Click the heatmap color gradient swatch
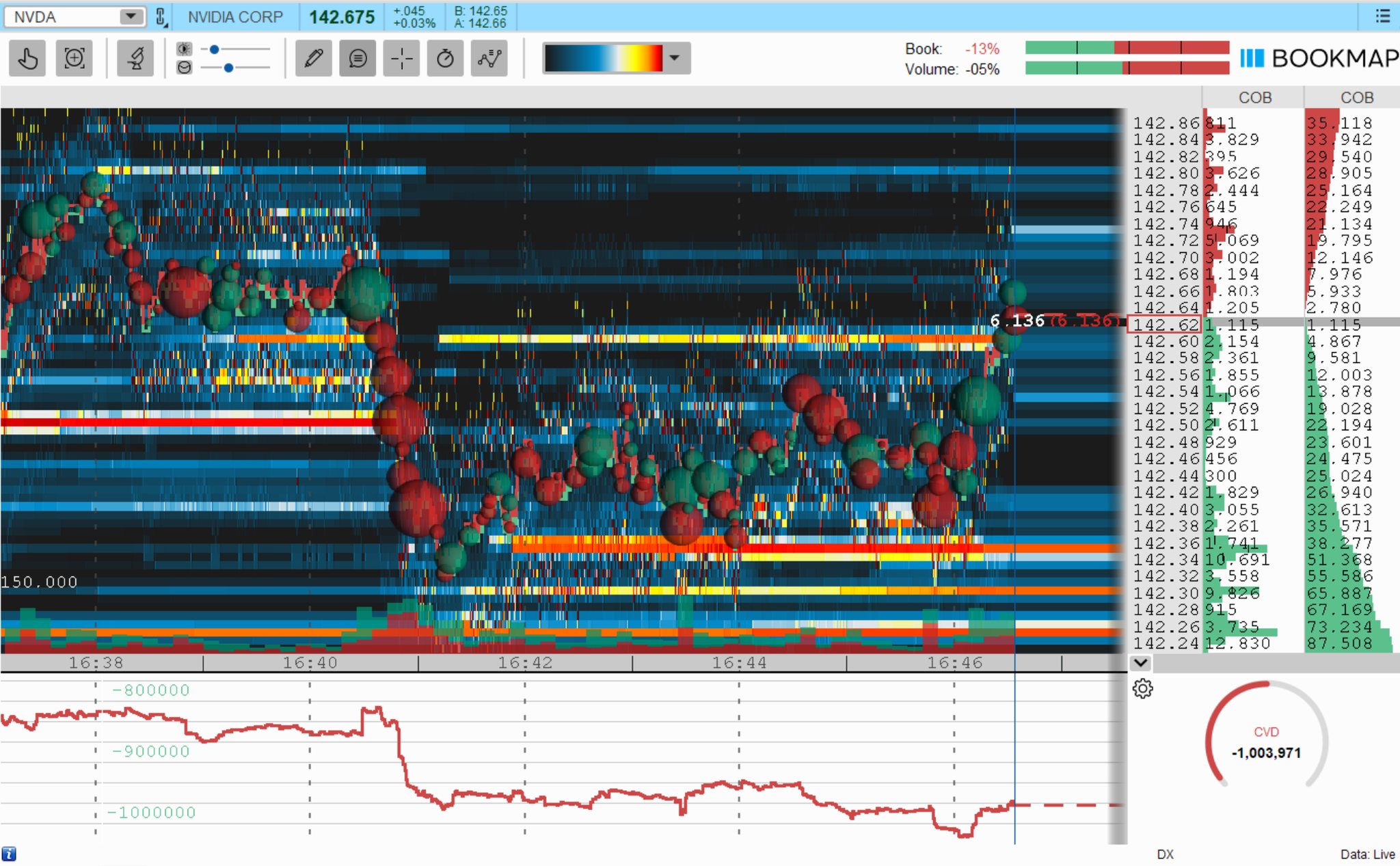Screen dimensions: 1400x866 pos(604,58)
